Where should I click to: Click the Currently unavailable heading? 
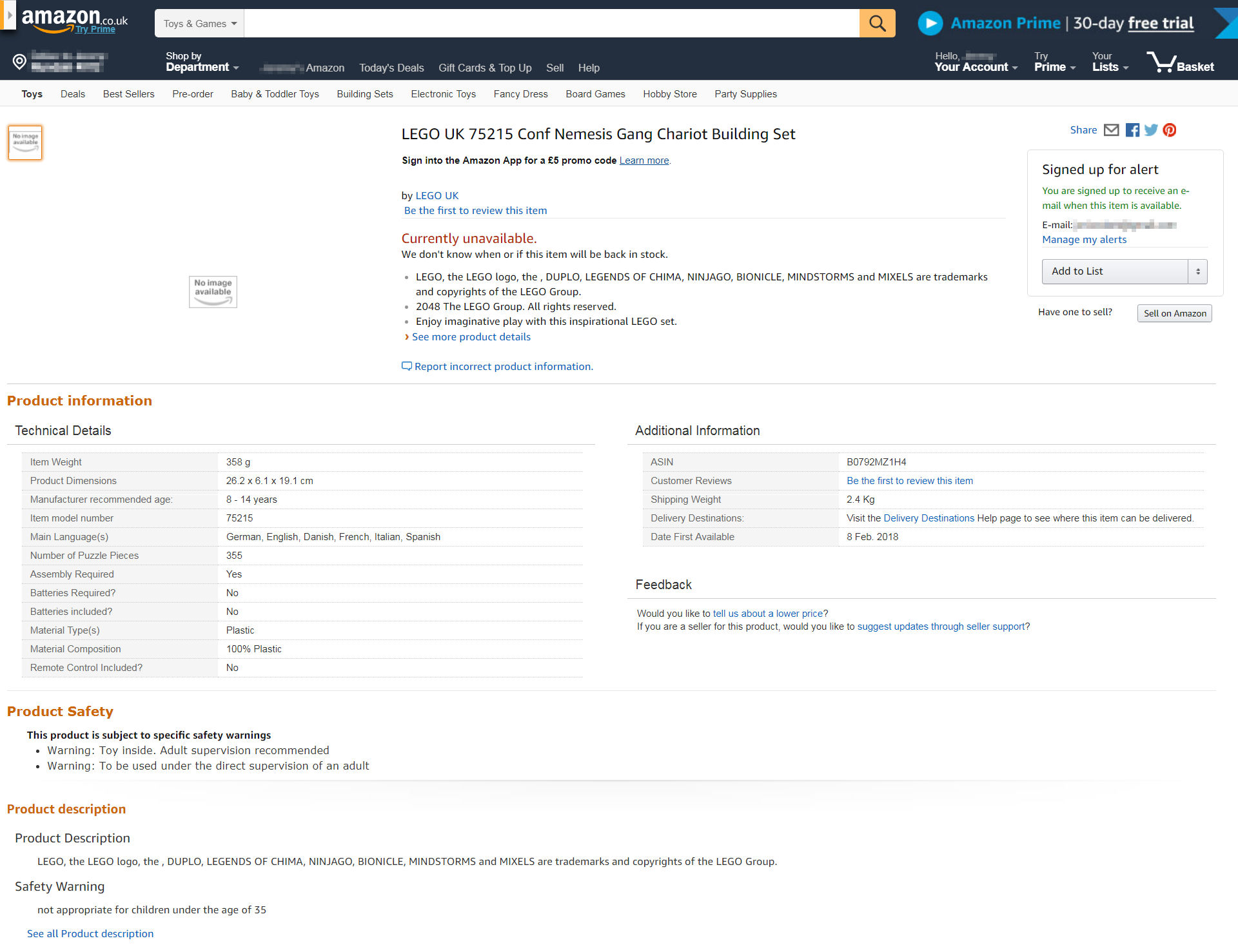(x=469, y=238)
